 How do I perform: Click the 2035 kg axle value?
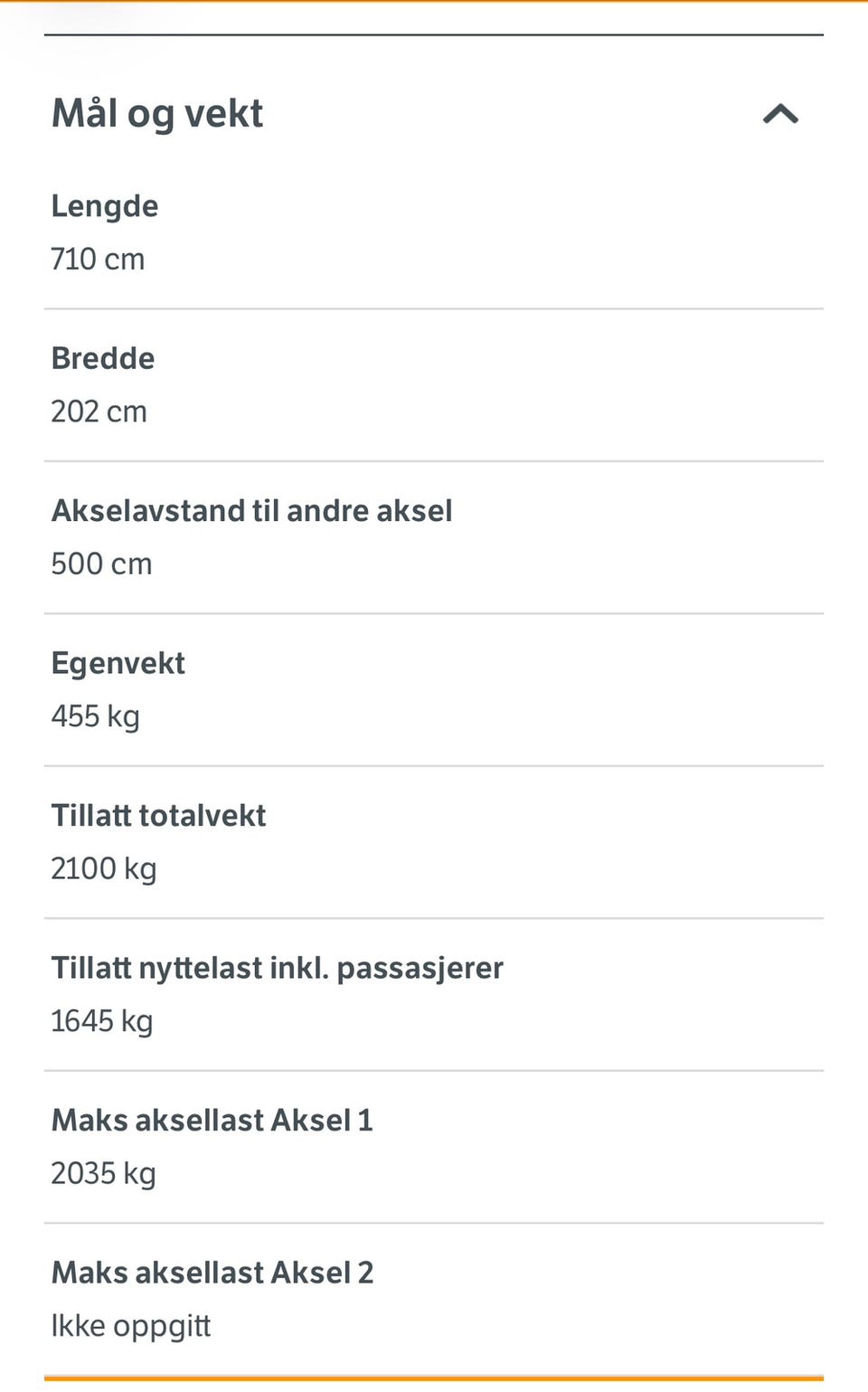104,1174
